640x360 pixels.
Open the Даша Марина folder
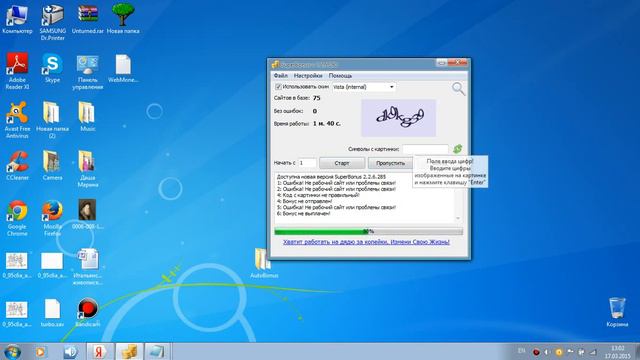coord(87,169)
